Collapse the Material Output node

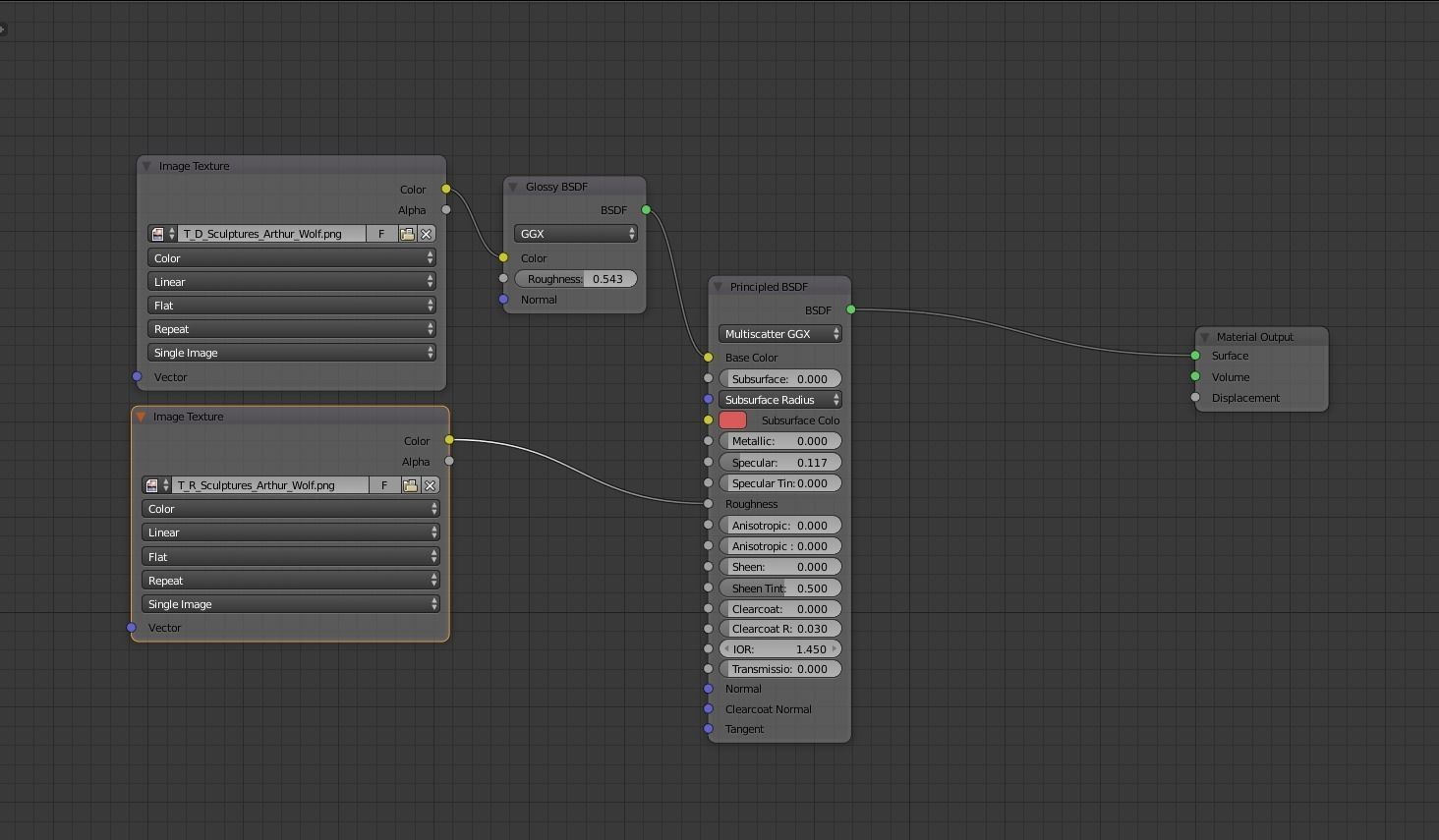1205,337
